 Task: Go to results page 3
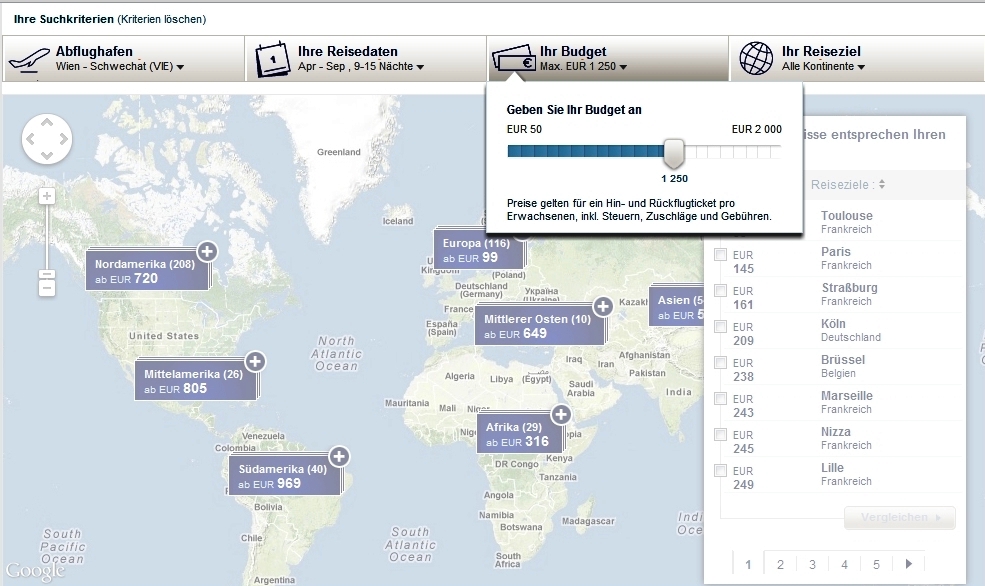812,564
